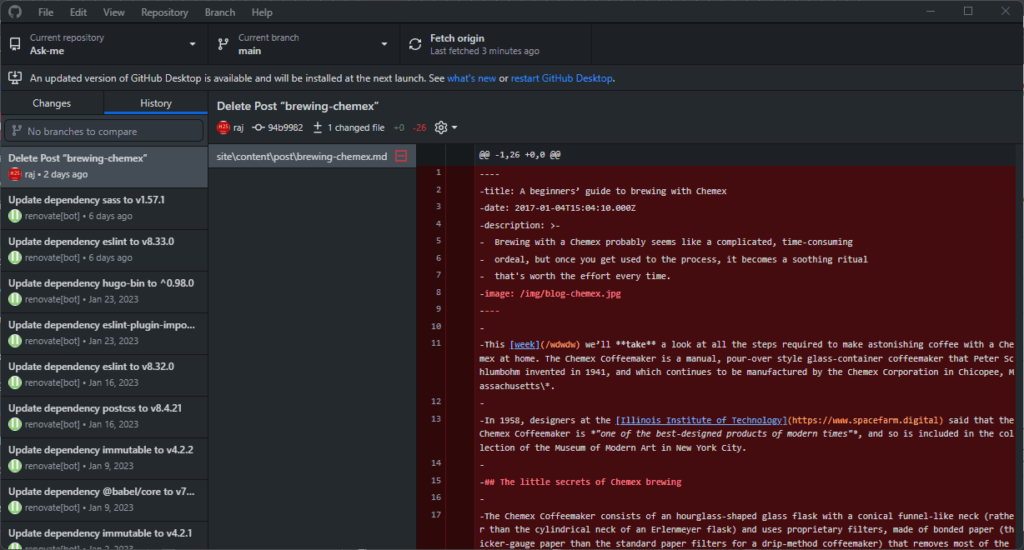Click the Fetch origin sync icon
This screenshot has width=1024, height=550.
point(415,44)
